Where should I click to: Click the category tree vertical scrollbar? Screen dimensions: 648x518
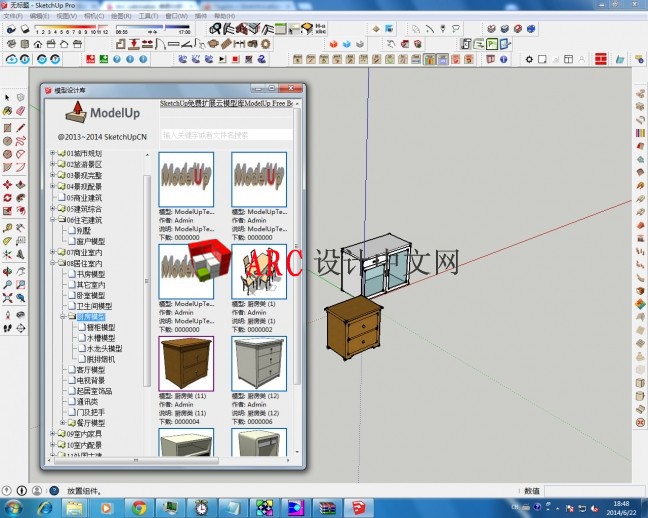147,281
